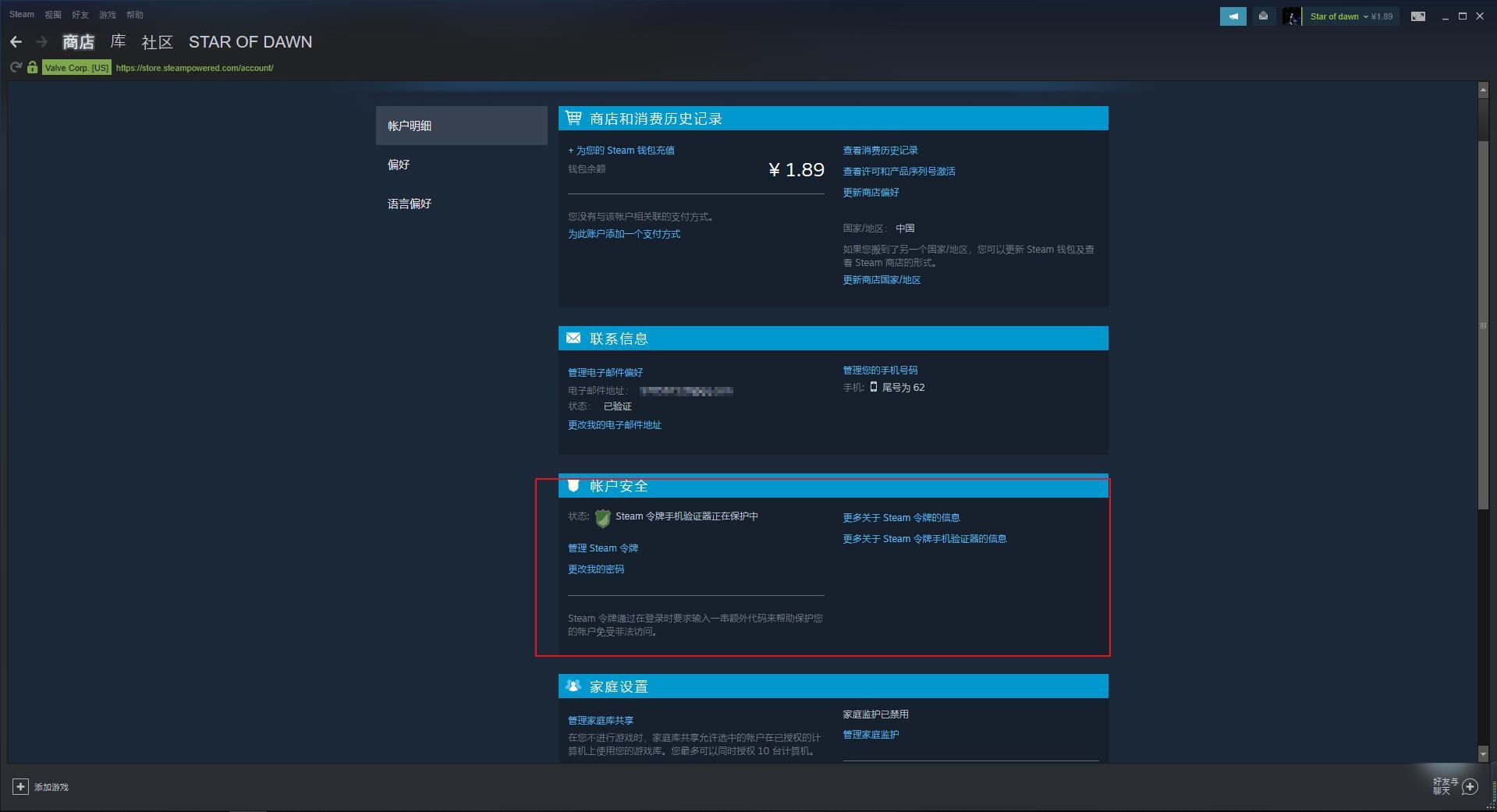The width and height of the screenshot is (1497, 812).
Task: Switch to Big Picture mode icon
Action: coord(1417,16)
